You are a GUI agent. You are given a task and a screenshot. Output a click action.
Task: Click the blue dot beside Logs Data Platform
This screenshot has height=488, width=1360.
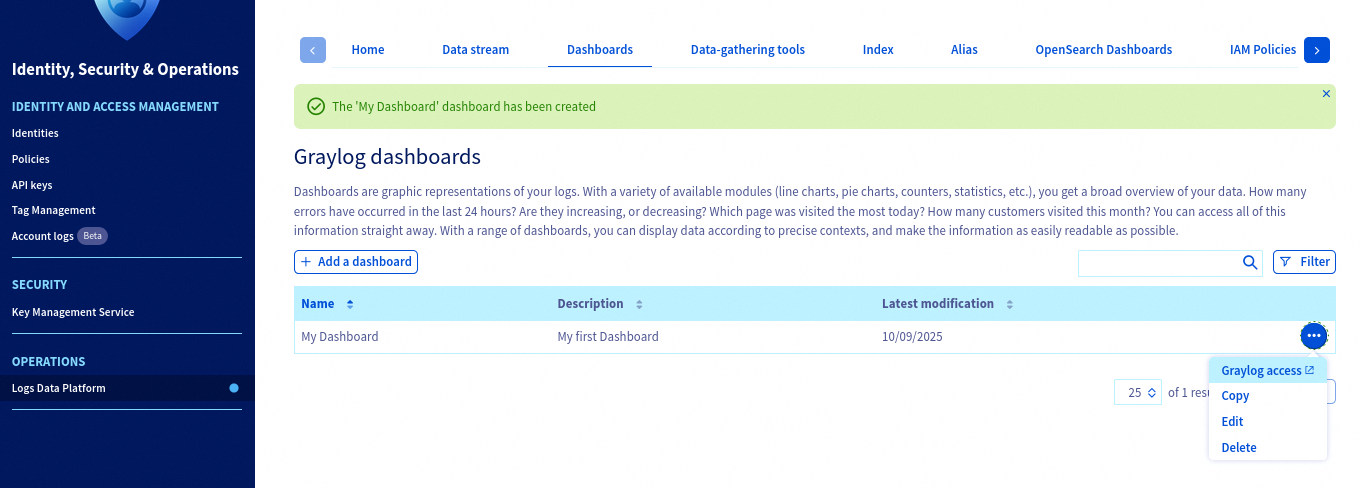(234, 388)
